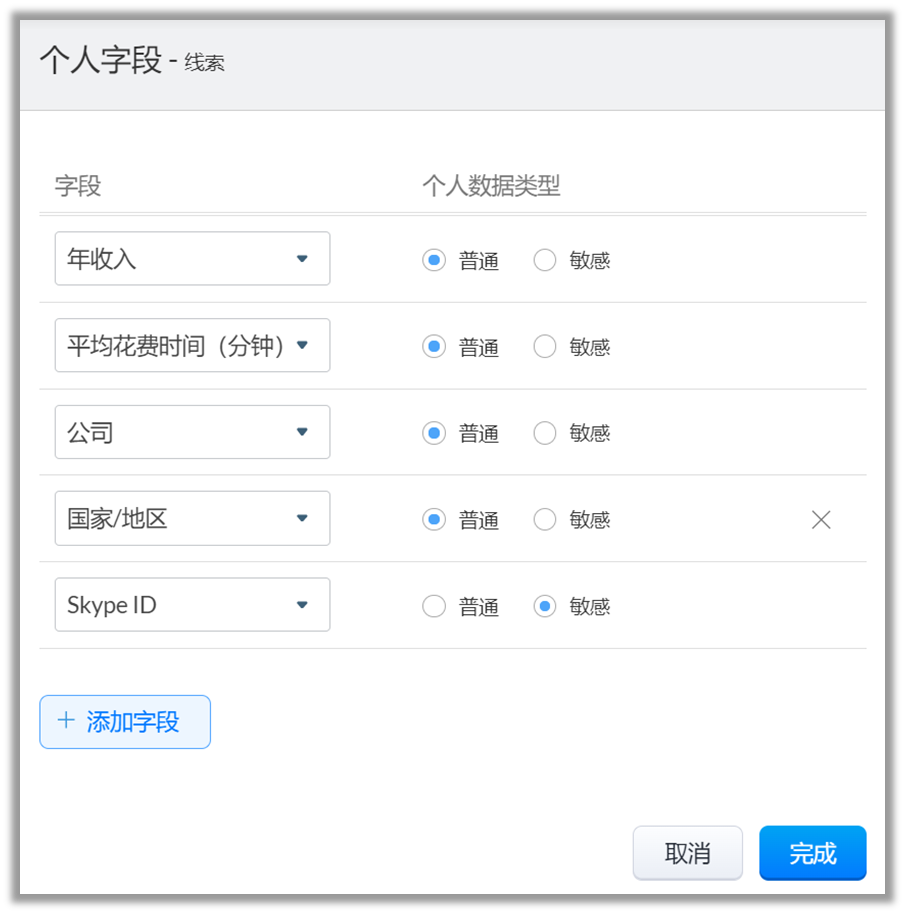Select 普通 for the 年收入 field
This screenshot has width=905, height=914.
[434, 260]
